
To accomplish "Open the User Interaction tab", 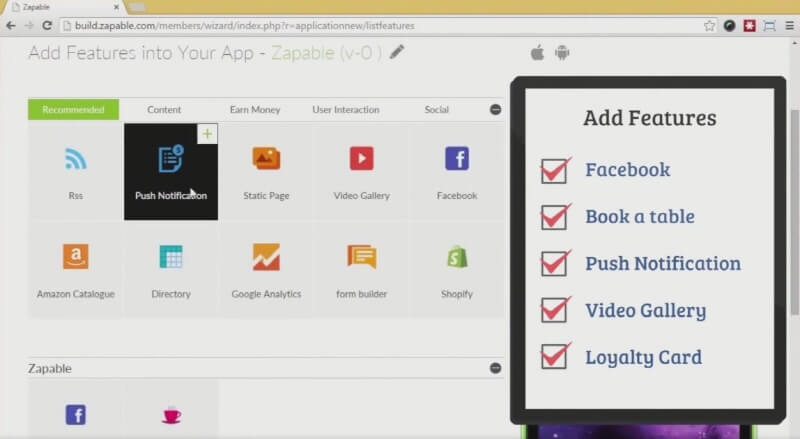I will click(x=346, y=109).
